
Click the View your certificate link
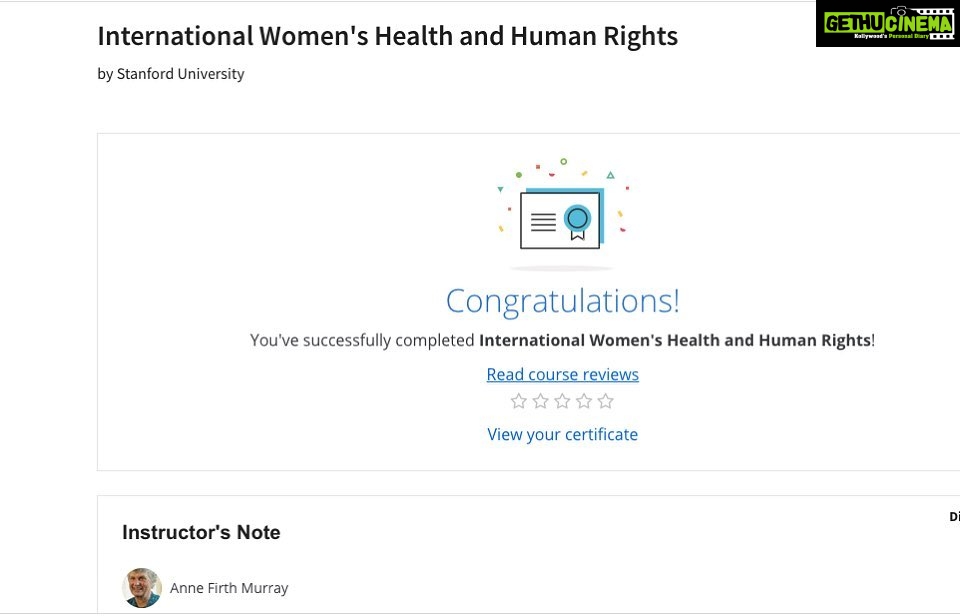tap(562, 434)
